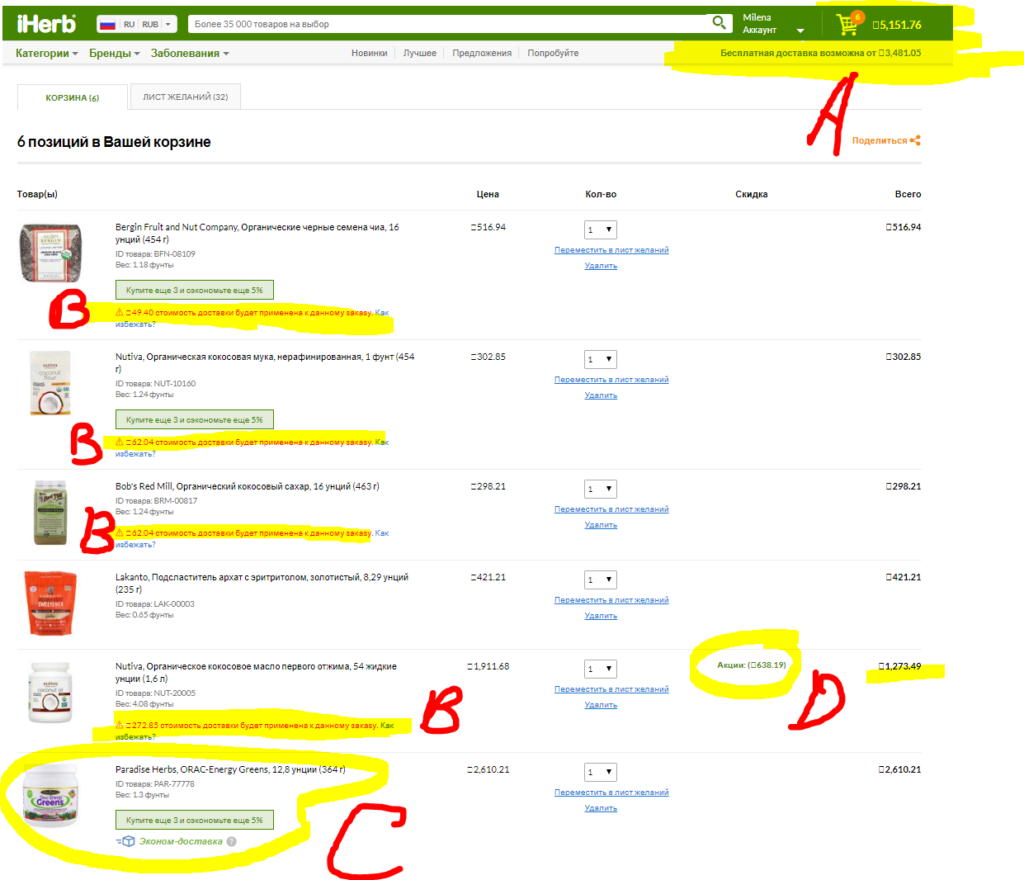Viewport: 1024px width, 880px height.
Task: Click the warning icon on Bergin chia seeds
Action: pyautogui.click(x=120, y=312)
